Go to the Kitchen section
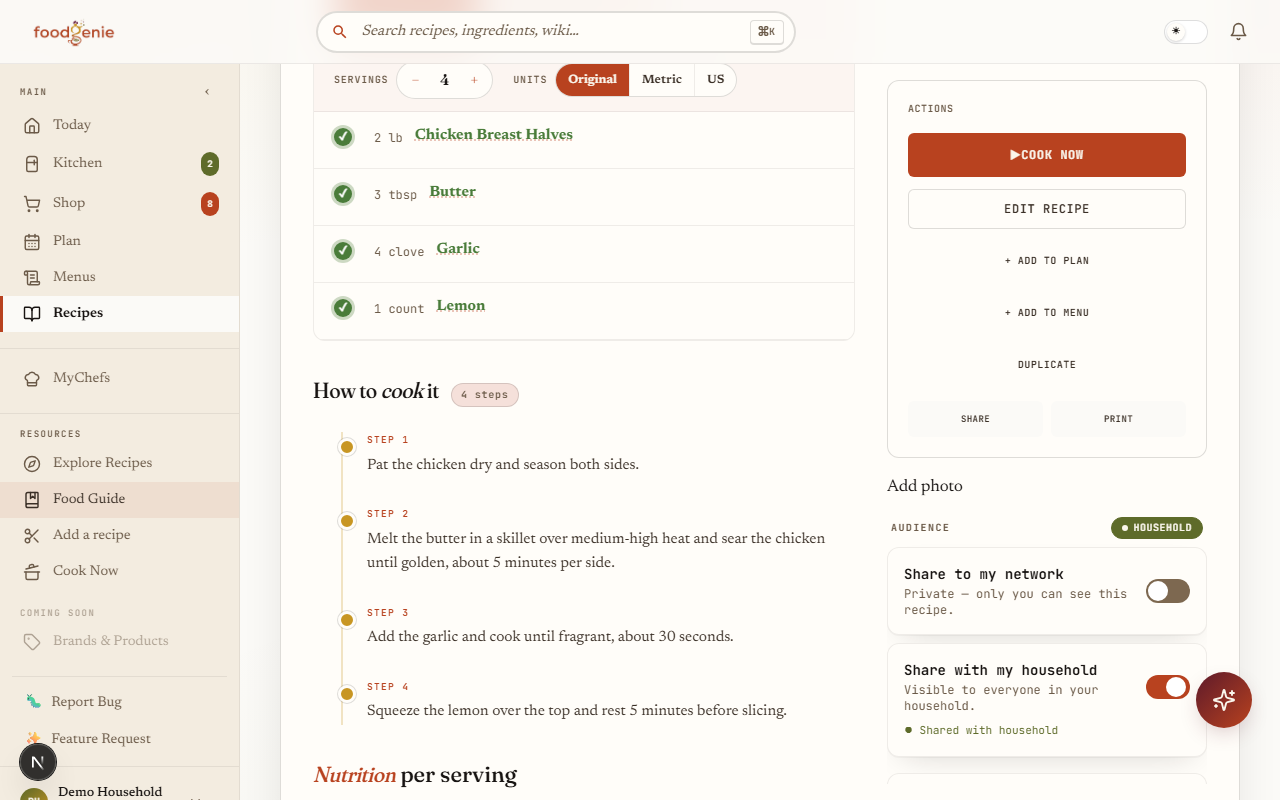Image resolution: width=1280 pixels, height=800 pixels. (x=119, y=163)
